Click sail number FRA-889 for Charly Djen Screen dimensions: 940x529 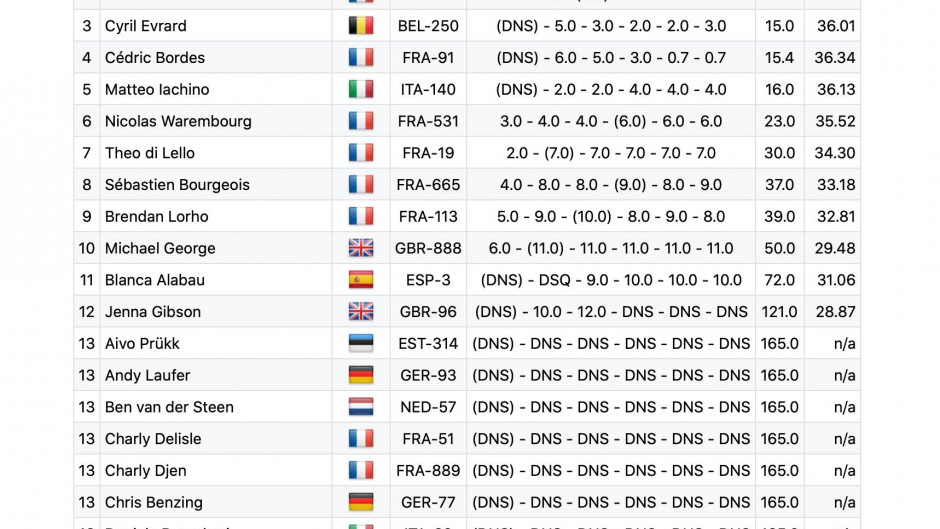[428, 471]
